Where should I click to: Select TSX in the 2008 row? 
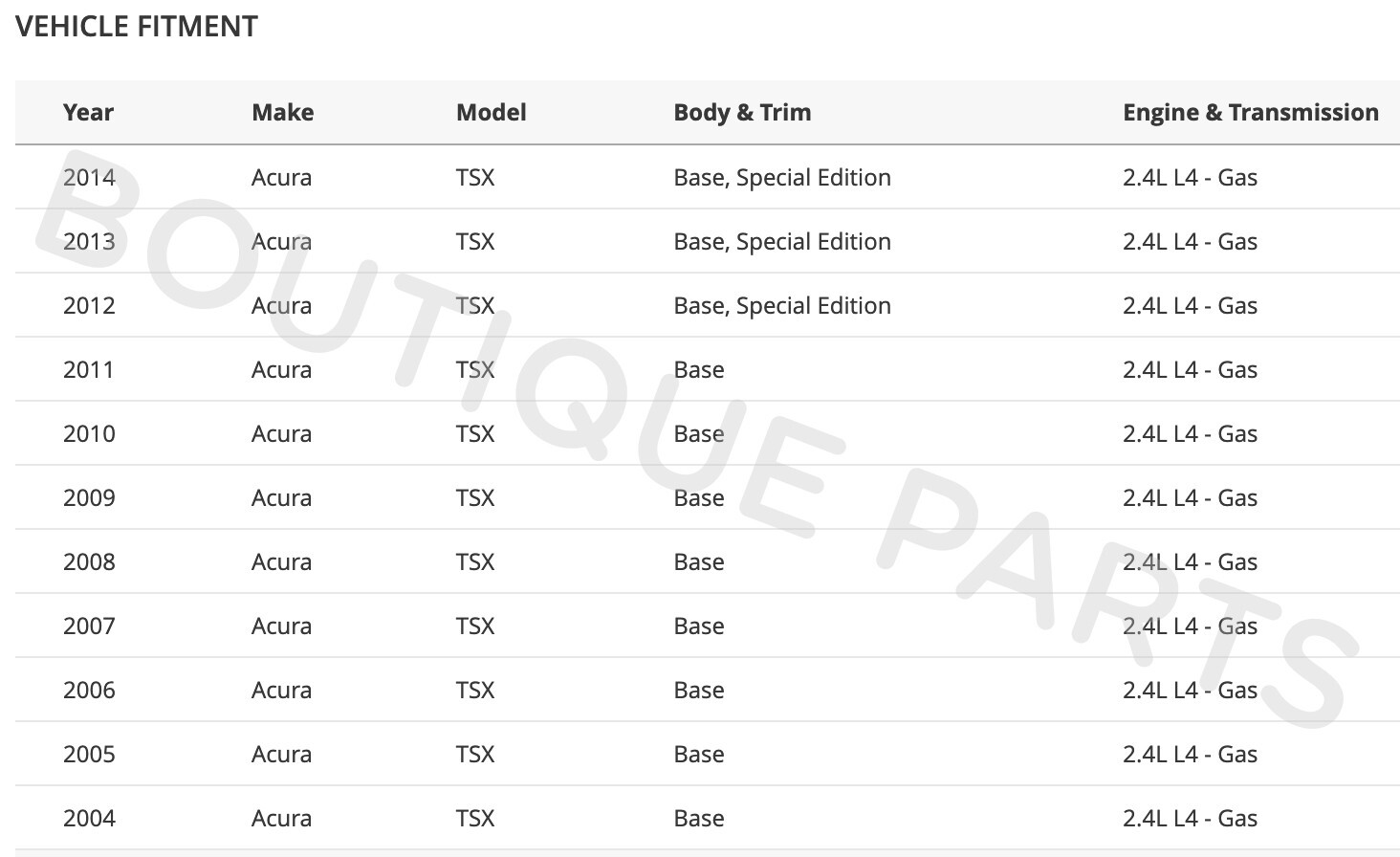coord(475,562)
